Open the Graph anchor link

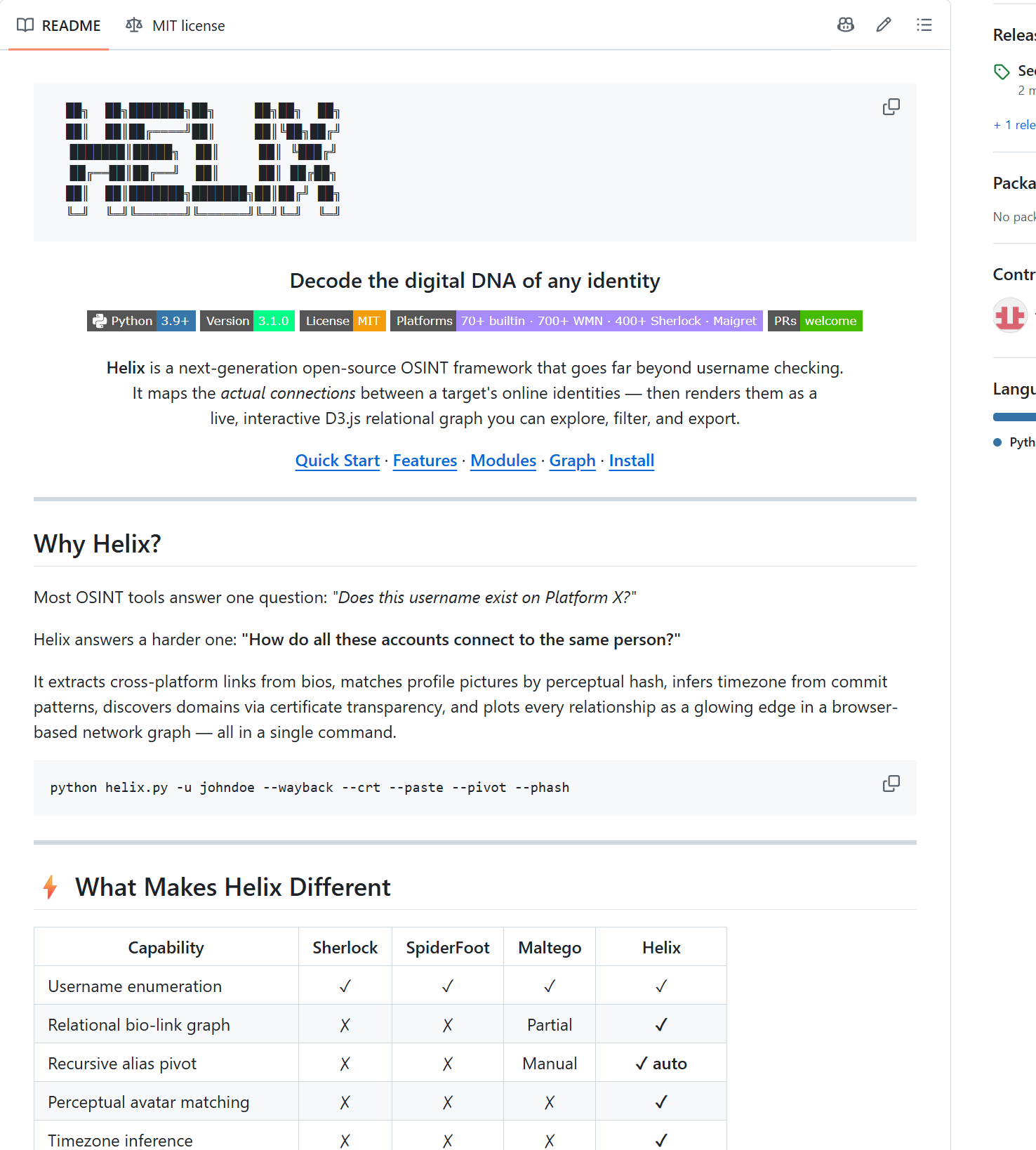click(x=572, y=461)
